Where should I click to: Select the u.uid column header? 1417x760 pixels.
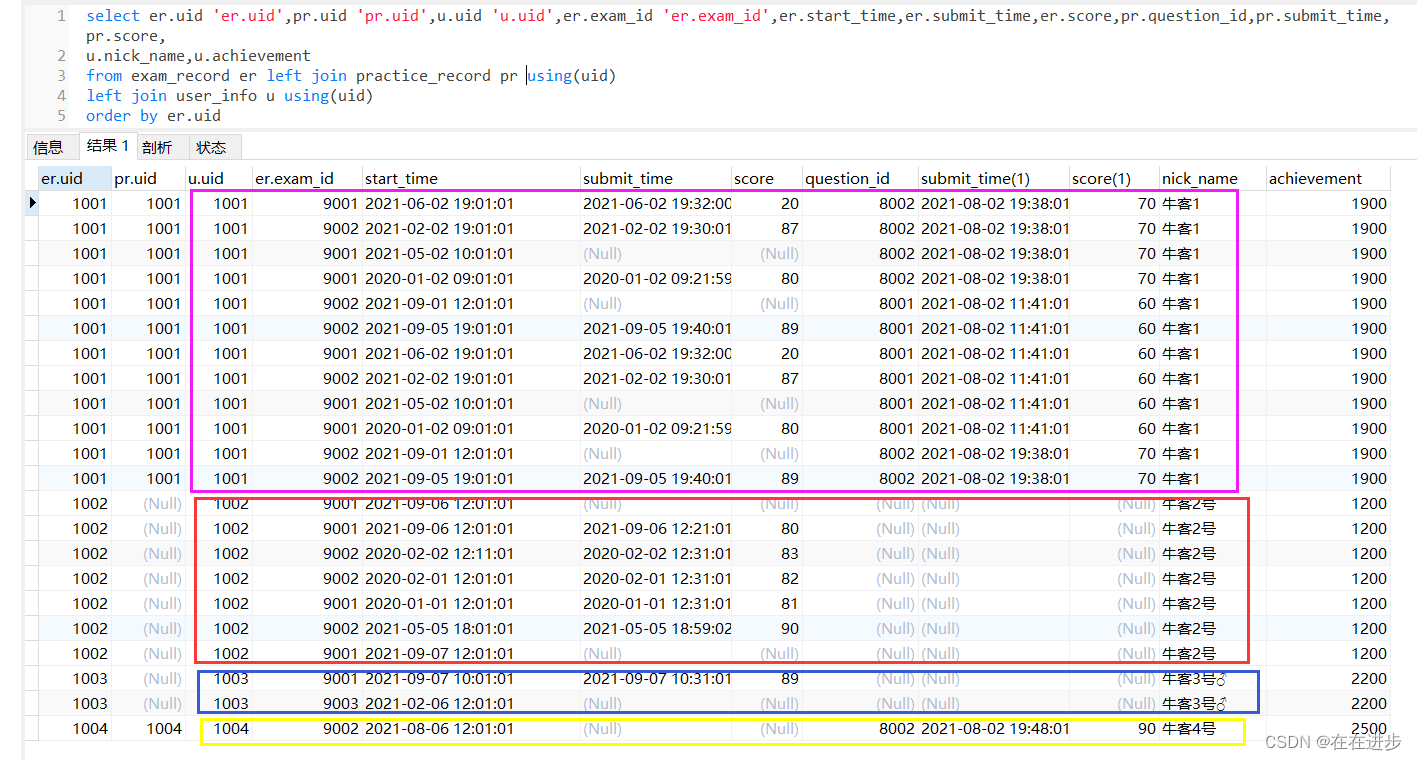(205, 178)
